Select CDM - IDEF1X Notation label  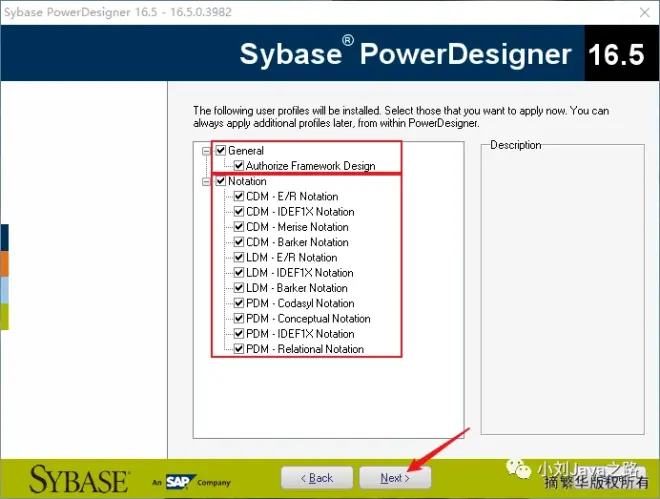point(300,212)
